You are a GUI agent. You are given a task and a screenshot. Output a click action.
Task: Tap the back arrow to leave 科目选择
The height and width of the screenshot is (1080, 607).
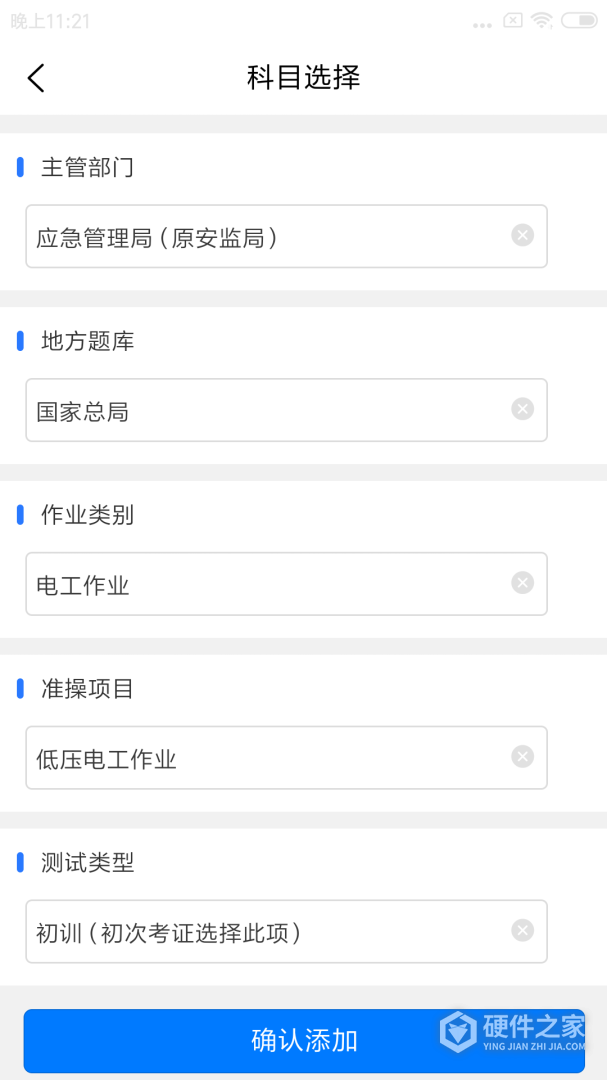[36, 77]
